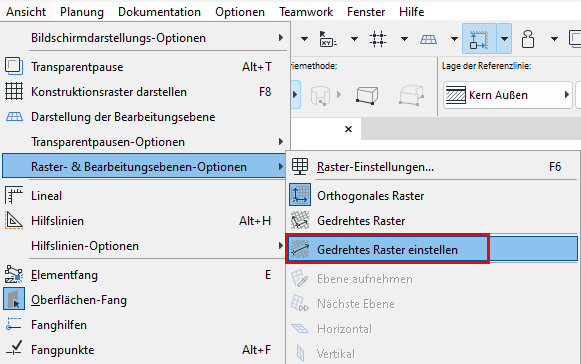The image size is (581, 364).
Task: Toggle Transparentpause menu entry
Action: pos(145,67)
